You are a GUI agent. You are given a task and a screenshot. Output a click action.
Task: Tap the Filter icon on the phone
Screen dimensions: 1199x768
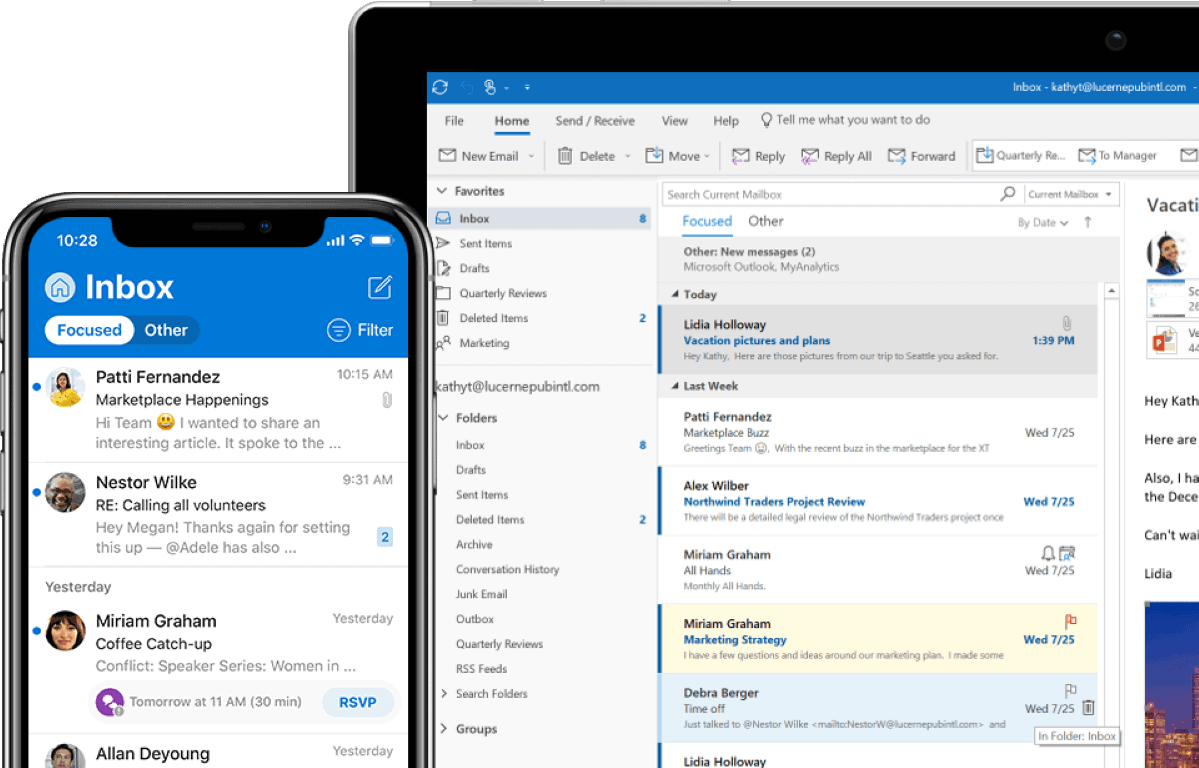[x=338, y=330]
